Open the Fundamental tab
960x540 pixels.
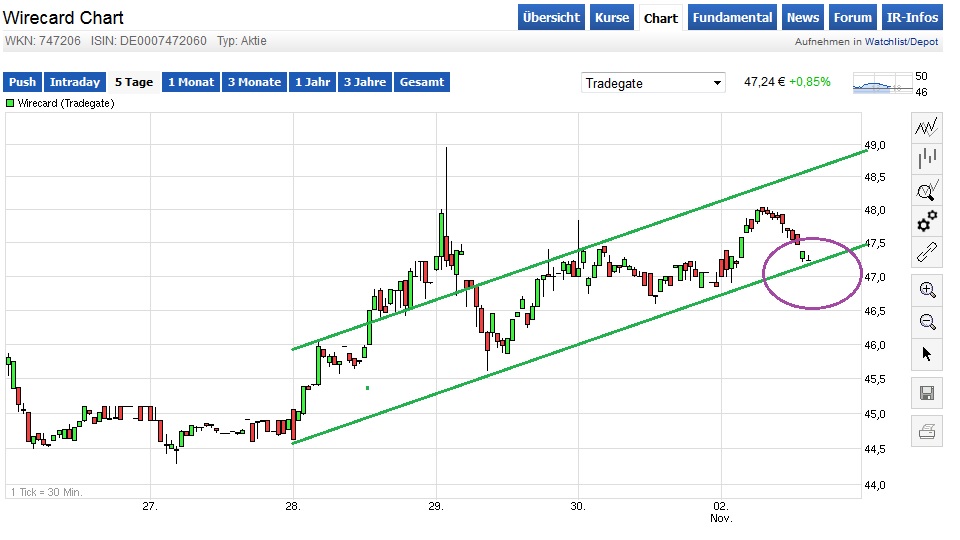pos(732,18)
